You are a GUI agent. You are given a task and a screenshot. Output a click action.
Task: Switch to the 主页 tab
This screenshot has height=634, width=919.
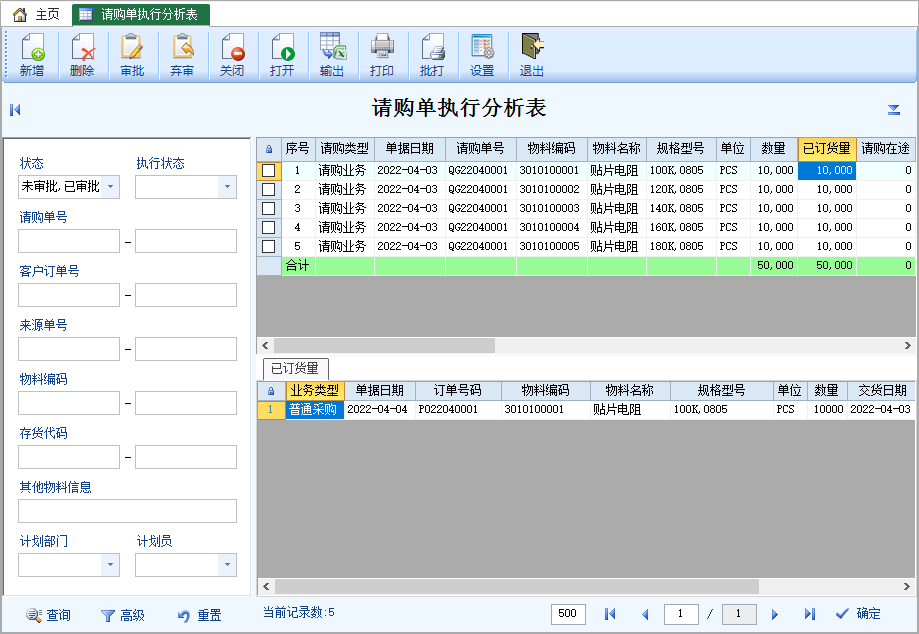pos(37,14)
